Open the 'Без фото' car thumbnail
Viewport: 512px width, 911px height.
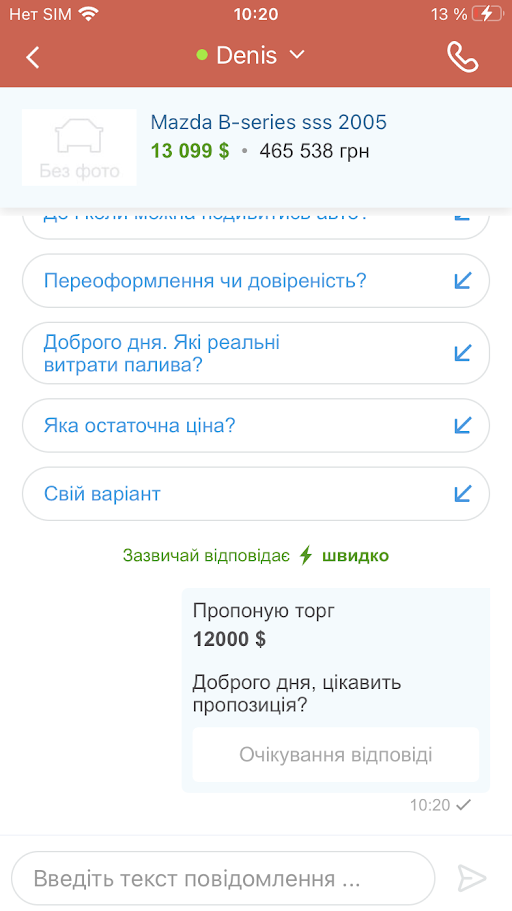pyautogui.click(x=79, y=148)
